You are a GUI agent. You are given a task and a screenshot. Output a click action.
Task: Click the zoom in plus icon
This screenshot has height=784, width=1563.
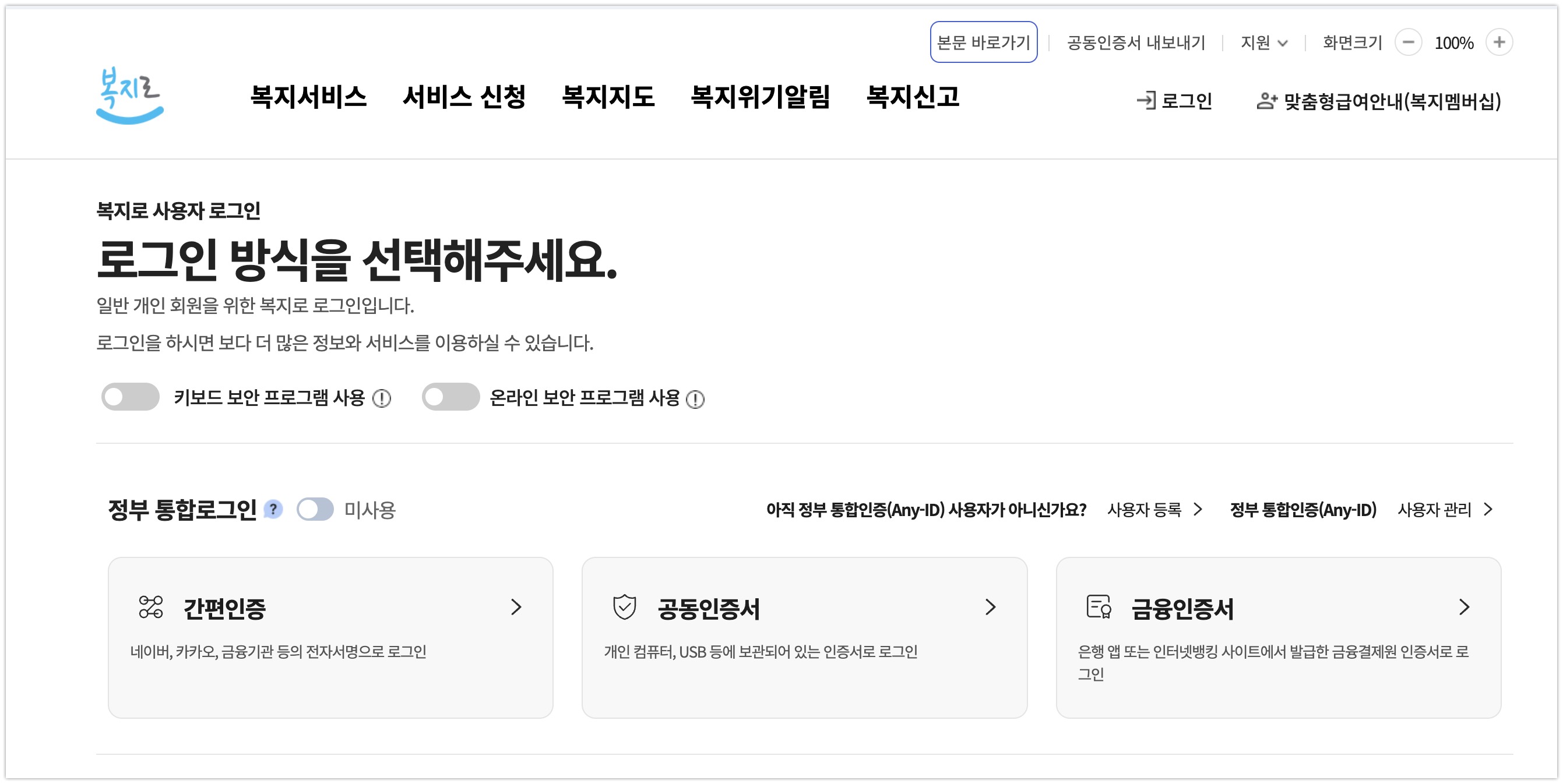pyautogui.click(x=1499, y=43)
